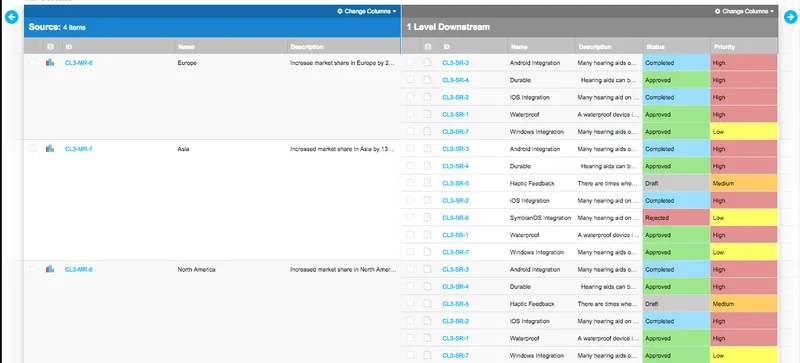The image size is (800, 363).
Task: Tick checkbox for Haptic Feedback in Asia group
Action: (410, 183)
